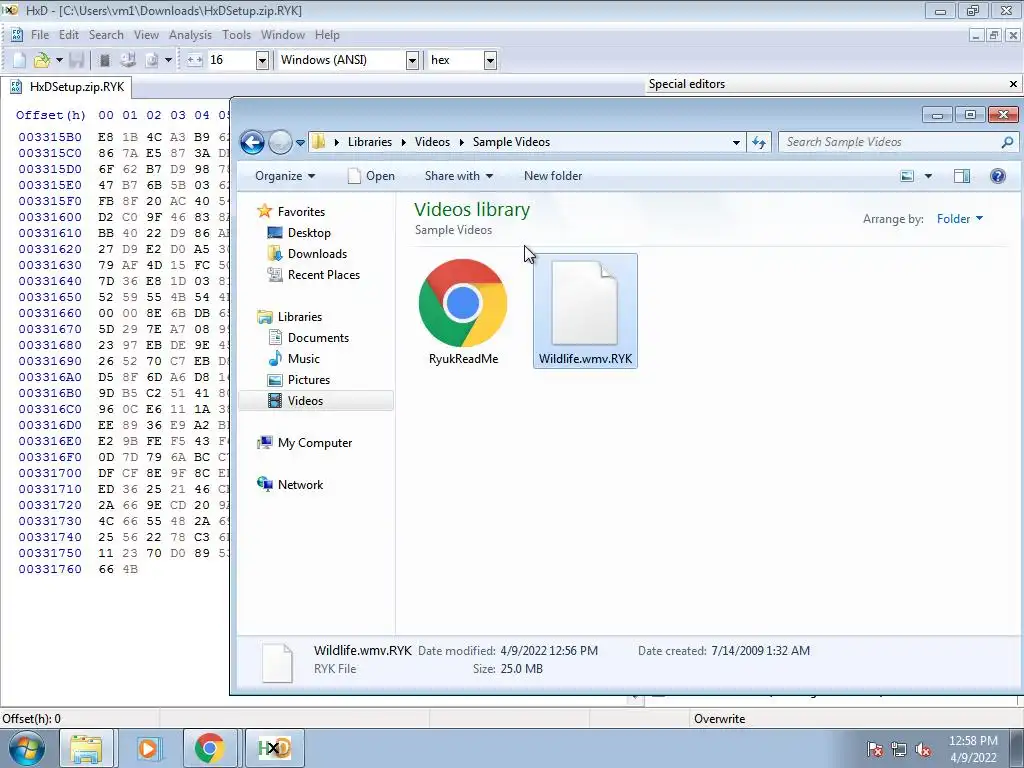The image size is (1024, 768).
Task: Click Libraries in the address breadcrumb
Action: (x=370, y=142)
